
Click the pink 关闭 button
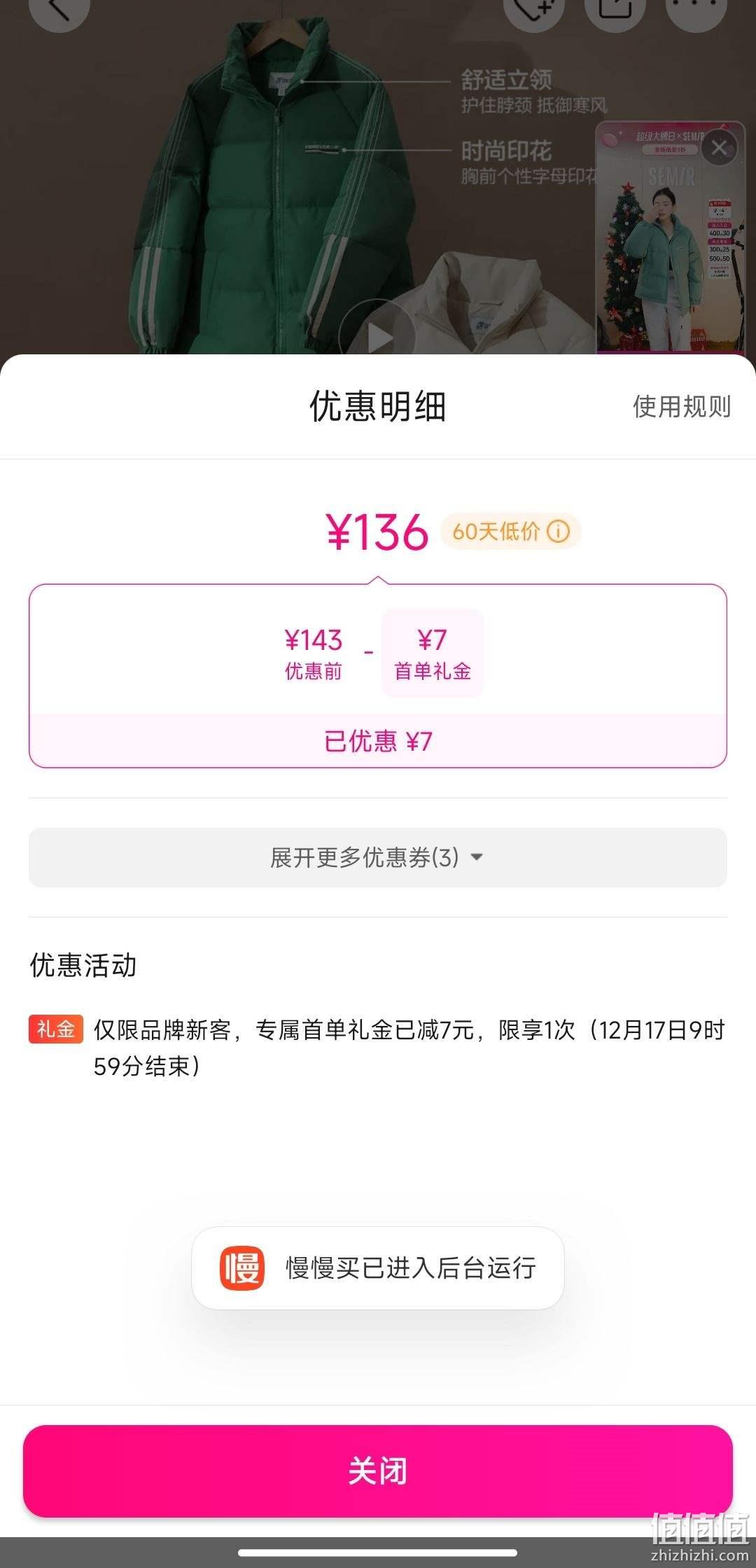point(378,1471)
